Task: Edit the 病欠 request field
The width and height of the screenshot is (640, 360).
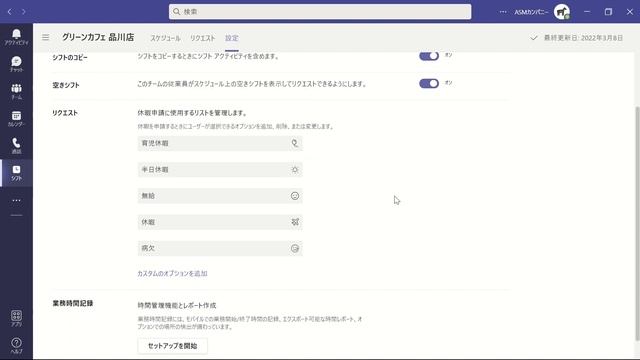Action: 220,248
